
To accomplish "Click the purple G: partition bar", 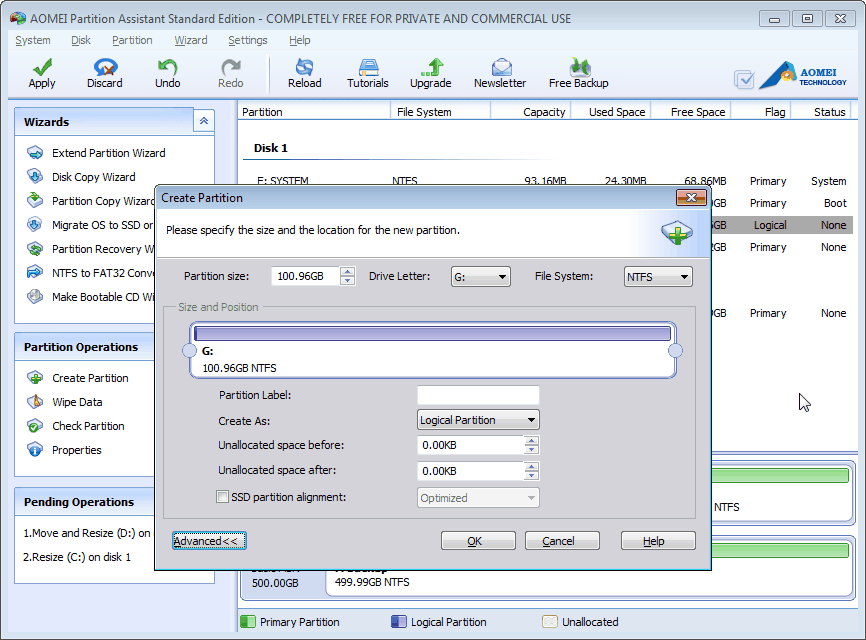I will click(432, 334).
